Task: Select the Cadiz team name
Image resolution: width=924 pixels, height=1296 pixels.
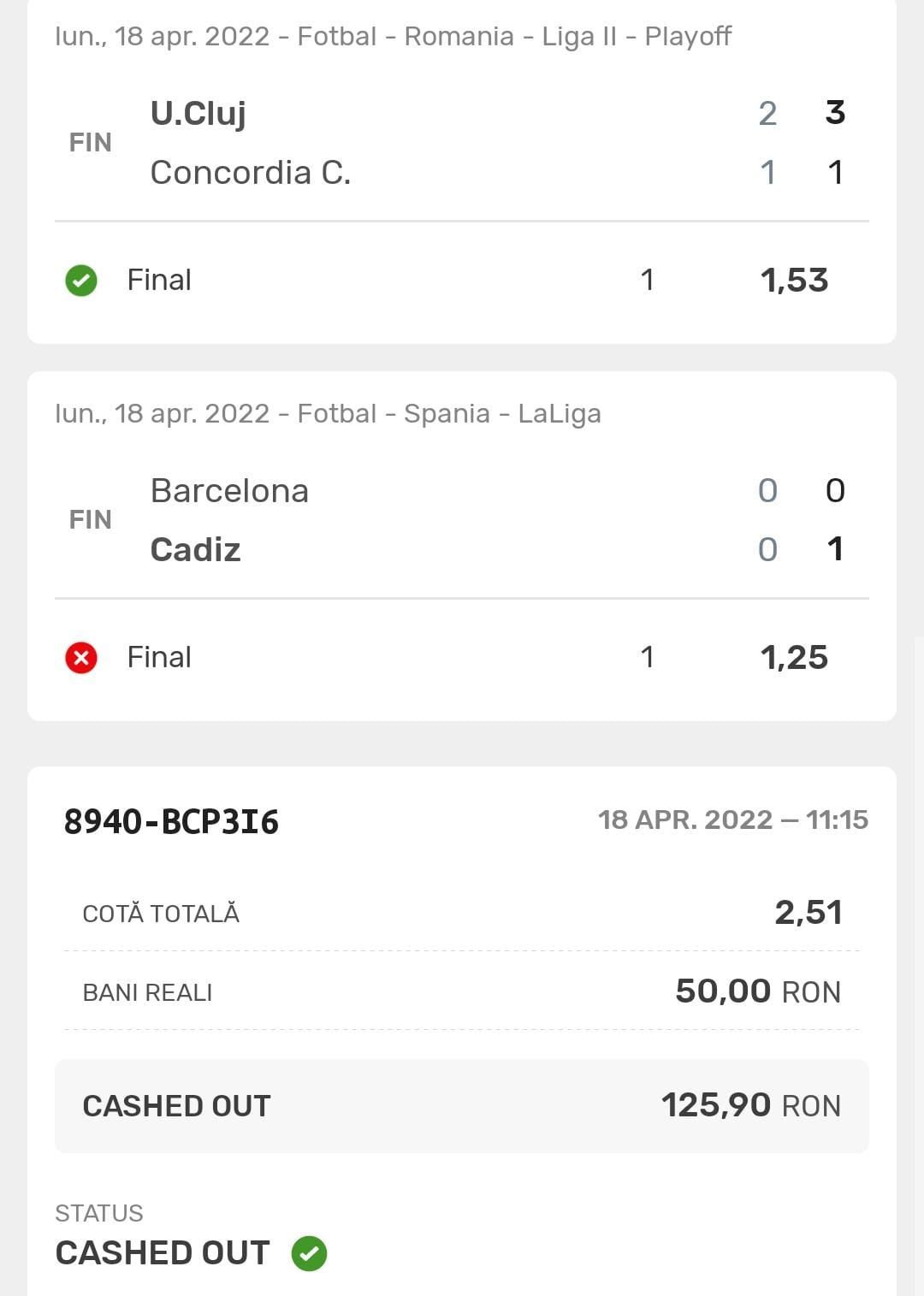Action: tap(196, 549)
